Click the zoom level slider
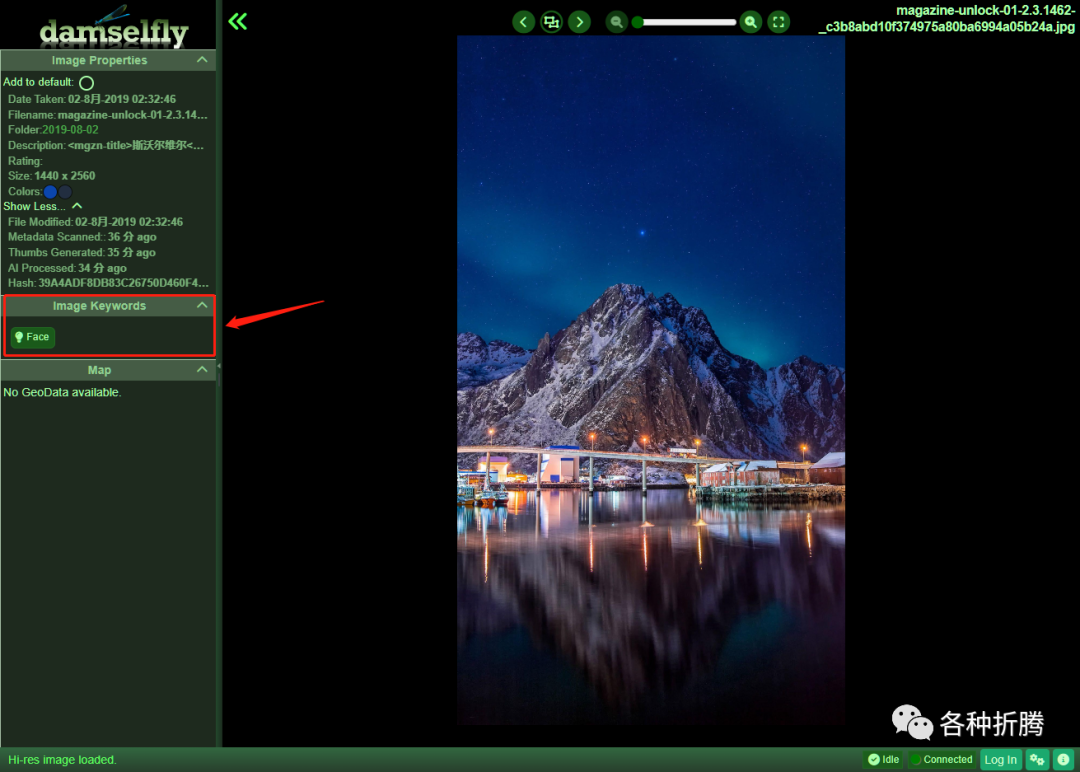Viewport: 1080px width, 772px height. coord(686,22)
